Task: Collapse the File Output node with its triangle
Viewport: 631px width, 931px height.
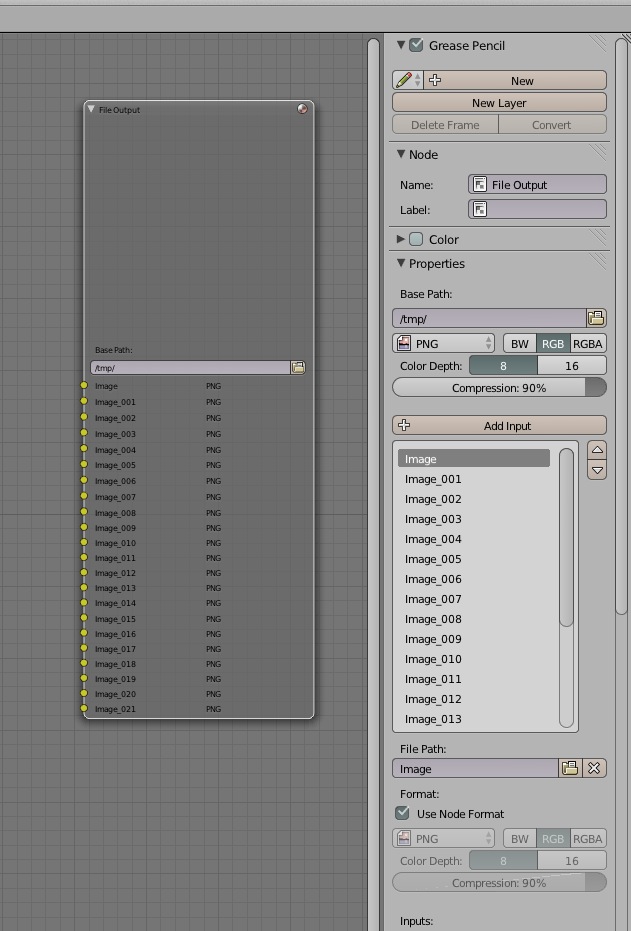Action: pos(91,109)
